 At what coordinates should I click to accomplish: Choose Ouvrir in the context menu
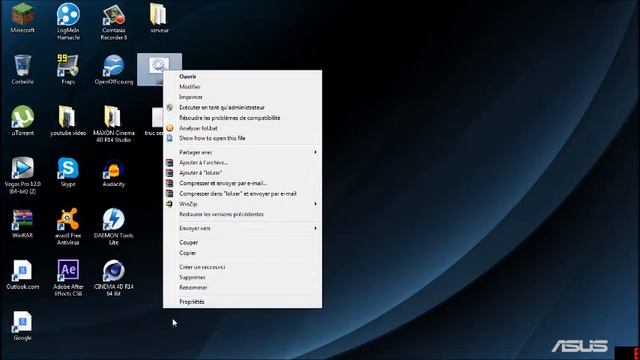tap(242, 76)
